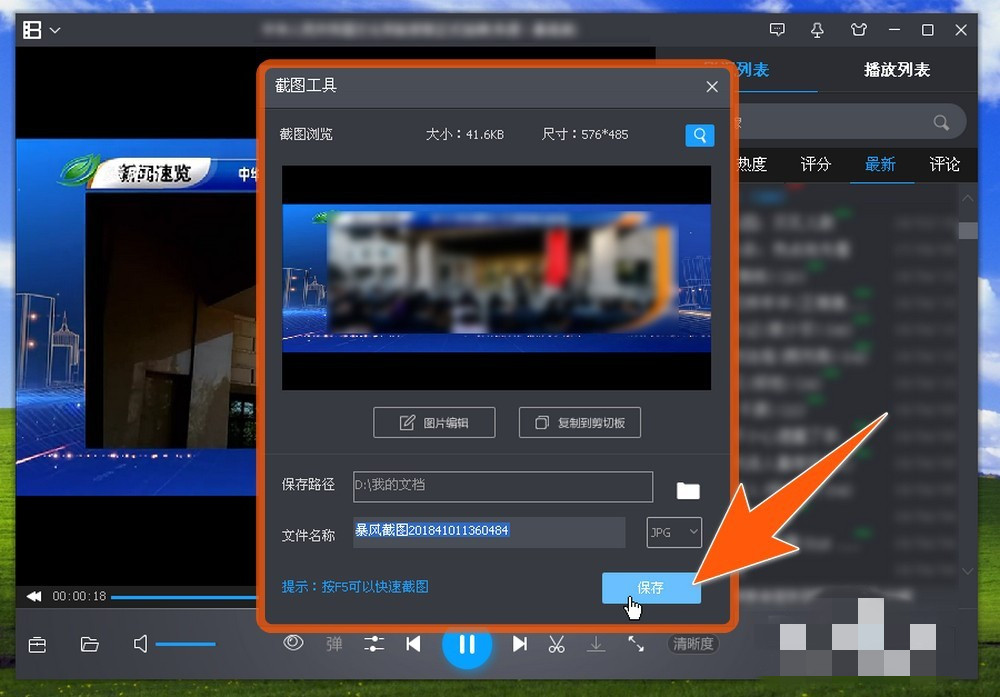
Task: Open the playback settings sliders icon
Action: pyautogui.click(x=374, y=644)
